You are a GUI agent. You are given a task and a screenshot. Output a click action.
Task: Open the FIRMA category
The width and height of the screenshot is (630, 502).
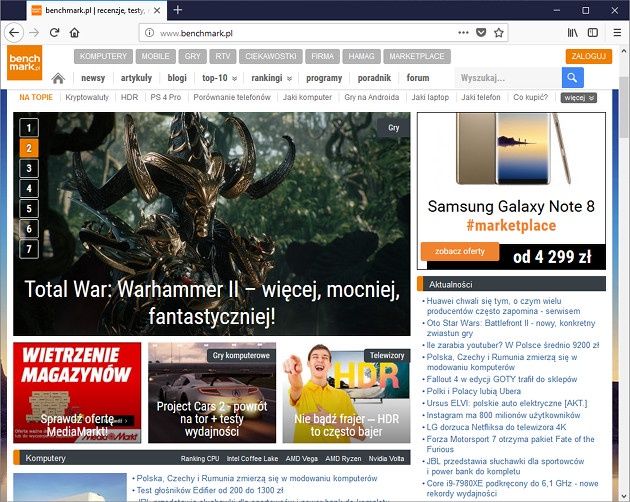[x=323, y=56]
